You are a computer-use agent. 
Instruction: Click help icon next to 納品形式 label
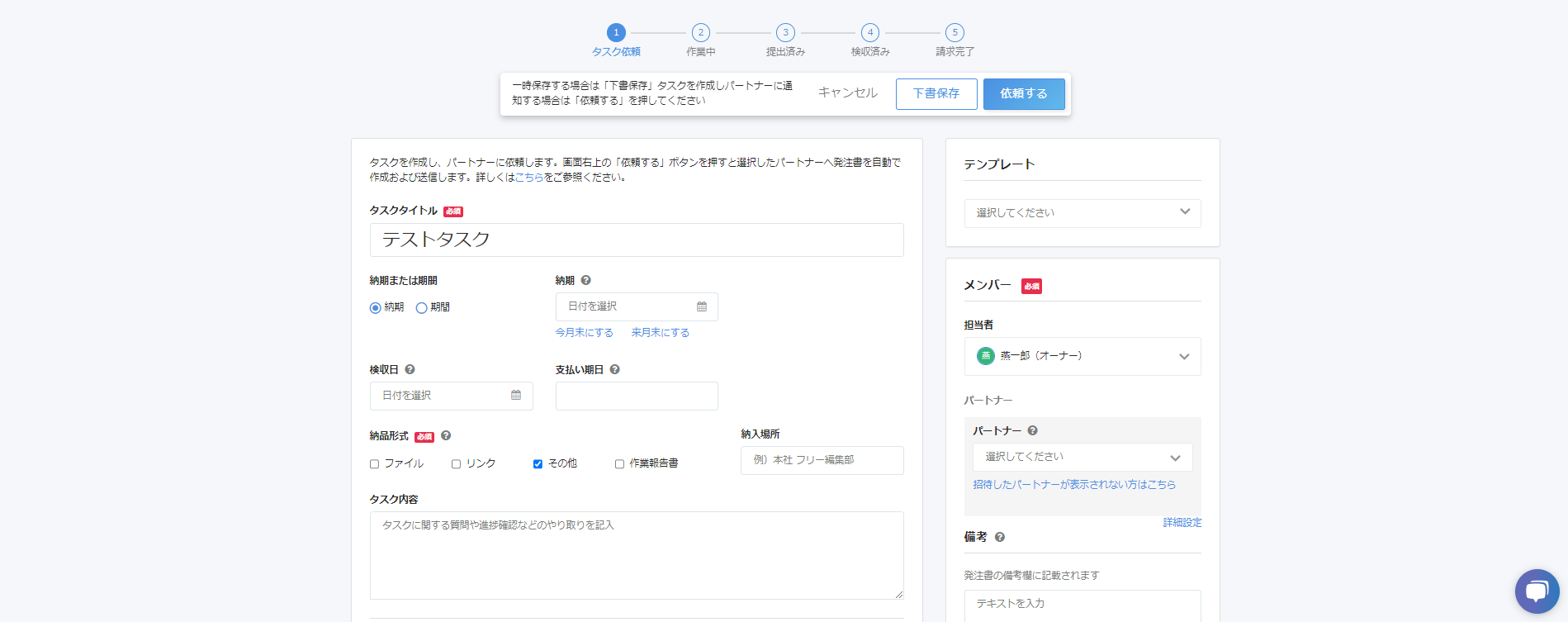(446, 436)
